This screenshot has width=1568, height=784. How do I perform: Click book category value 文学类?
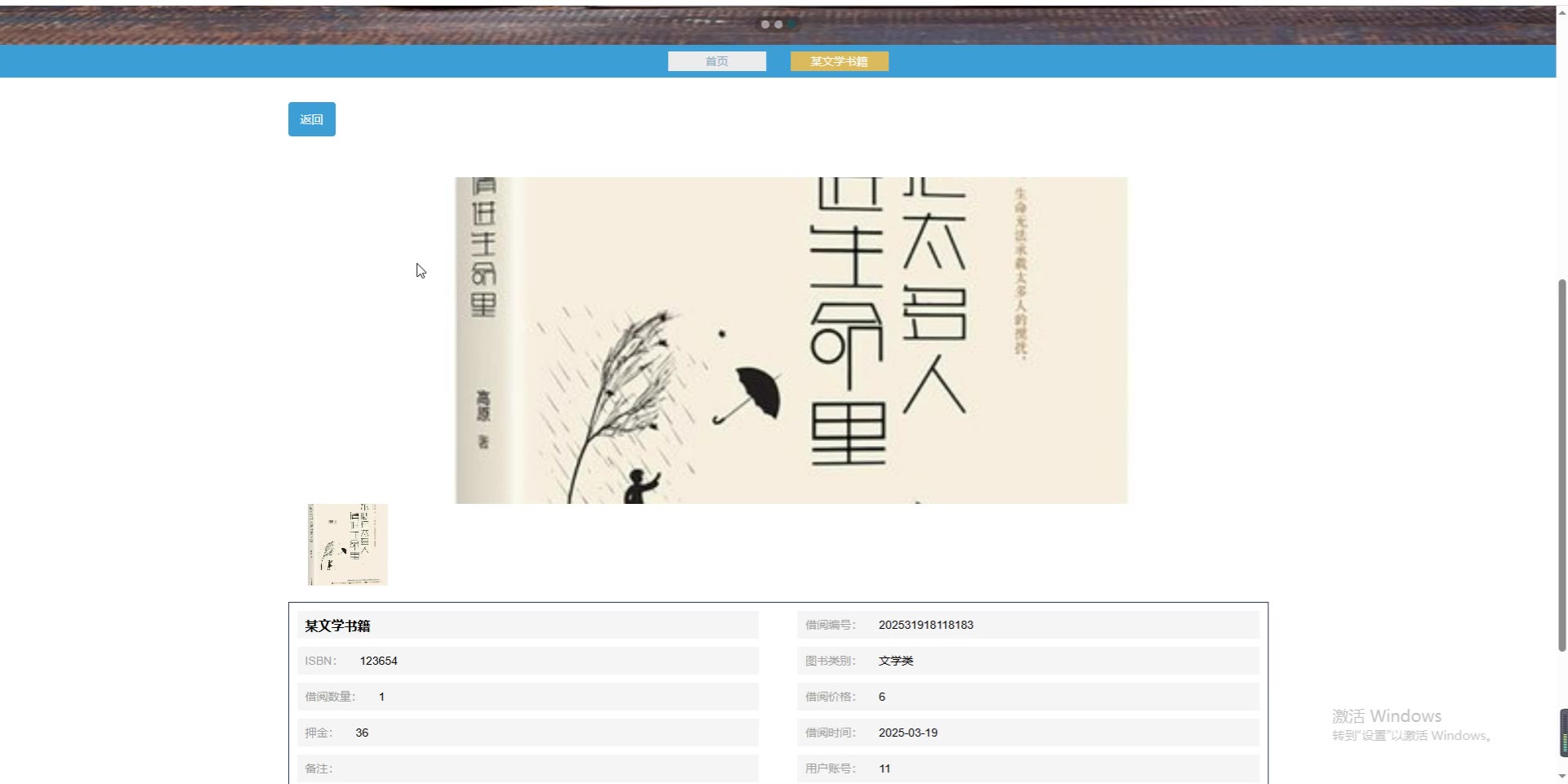pos(896,661)
